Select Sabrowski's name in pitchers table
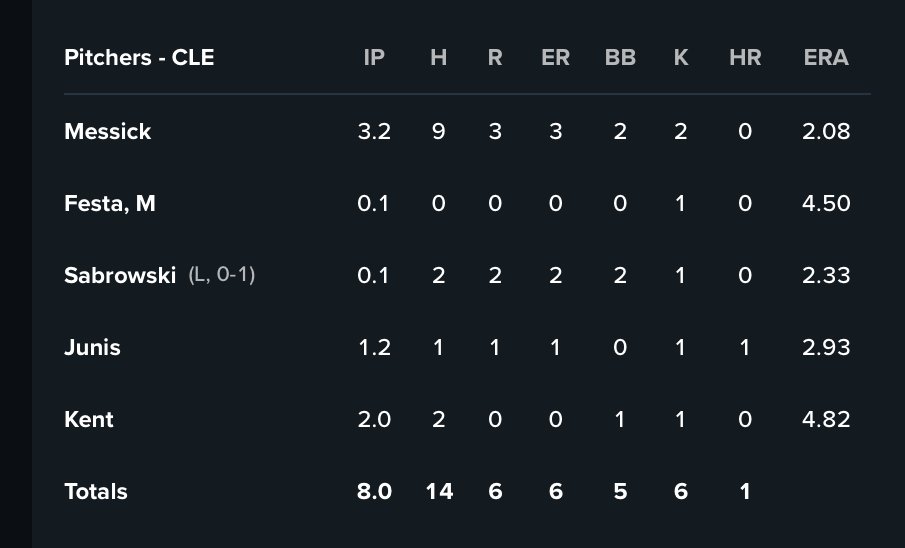 [x=119, y=275]
